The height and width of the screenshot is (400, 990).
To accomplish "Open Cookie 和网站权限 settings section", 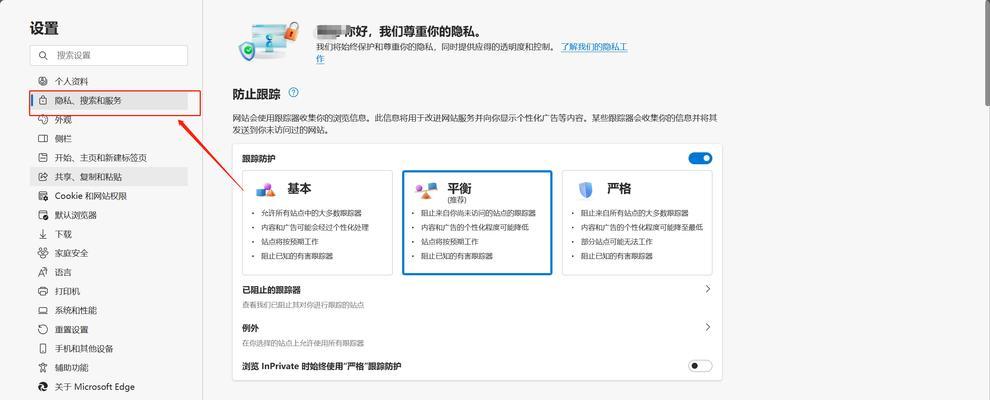I will click(90, 196).
